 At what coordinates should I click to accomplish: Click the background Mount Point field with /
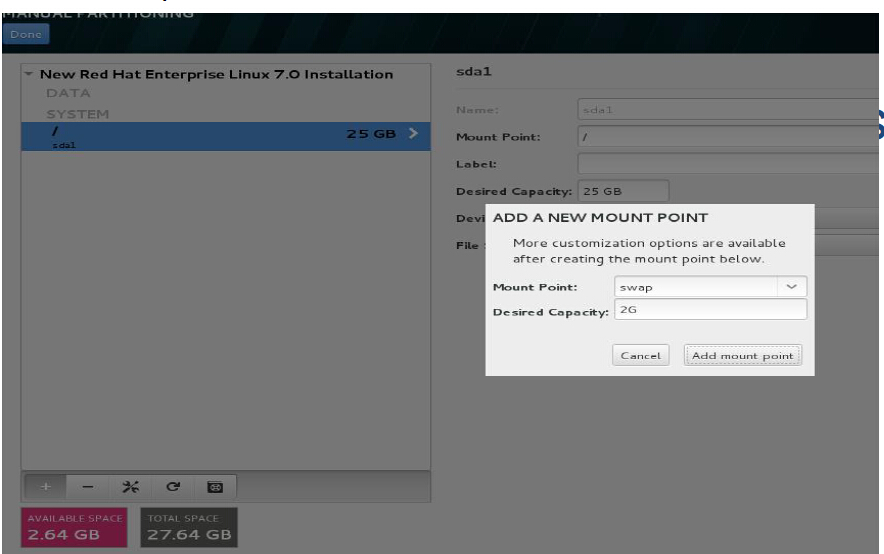click(x=727, y=136)
